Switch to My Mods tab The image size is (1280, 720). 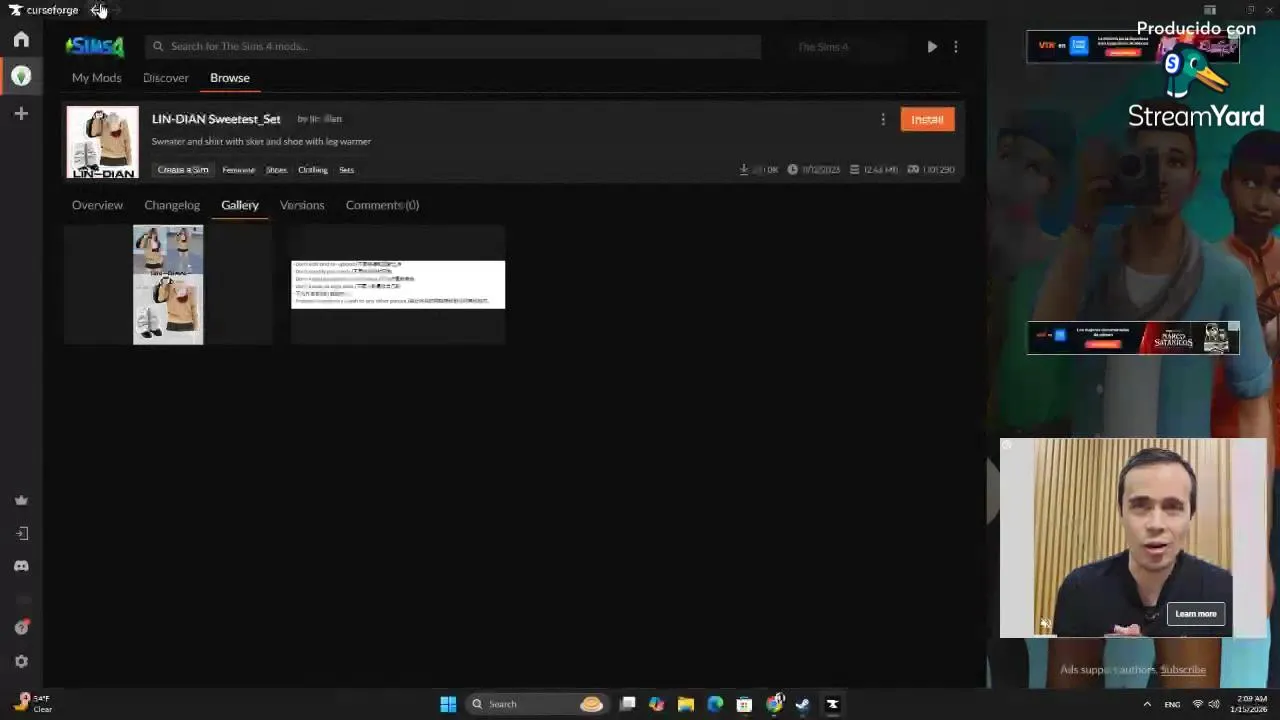pos(96,78)
